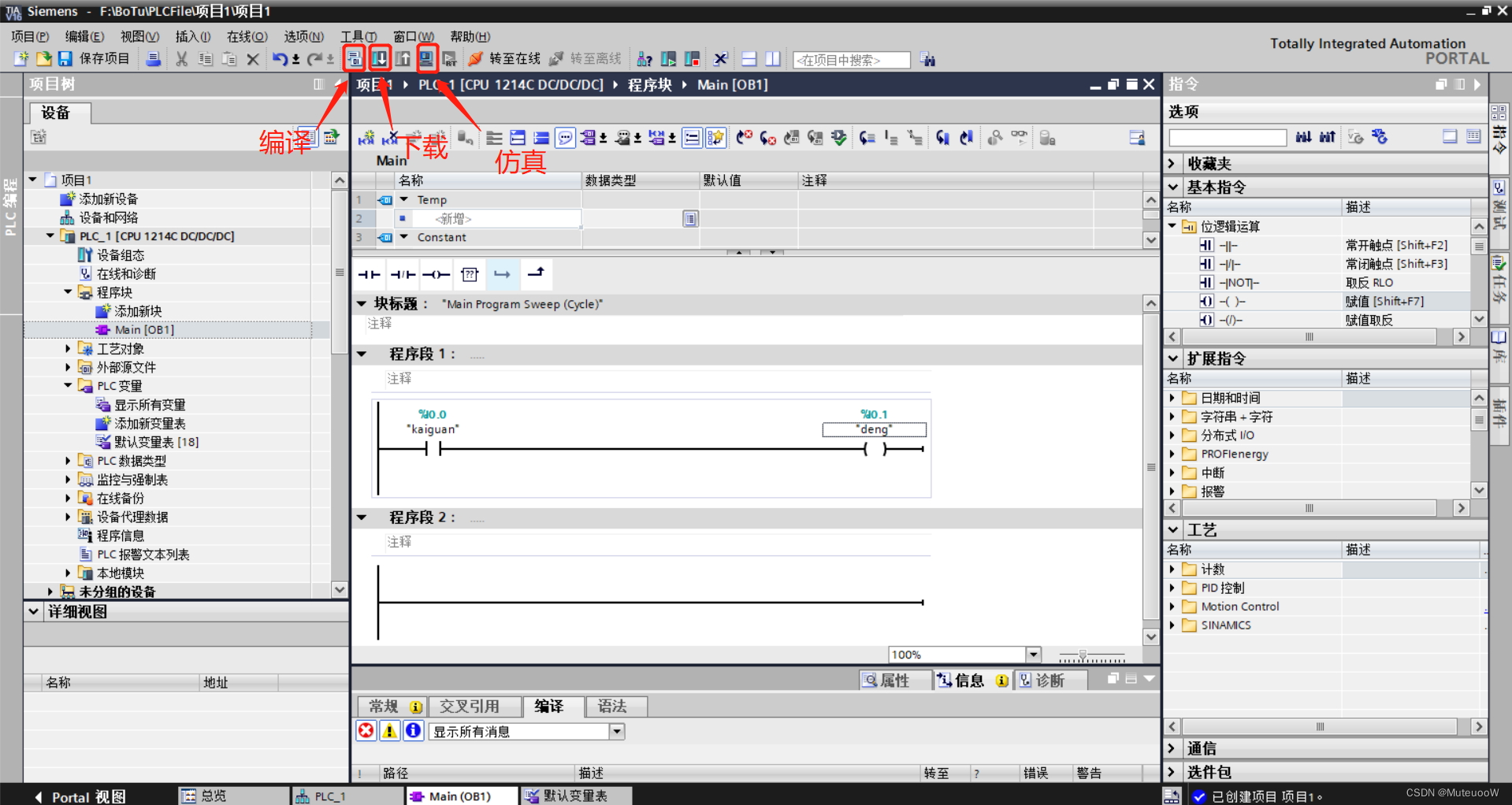Toggle the favorites display in editor toolbar
1512x805 pixels.
pyautogui.click(x=715, y=139)
